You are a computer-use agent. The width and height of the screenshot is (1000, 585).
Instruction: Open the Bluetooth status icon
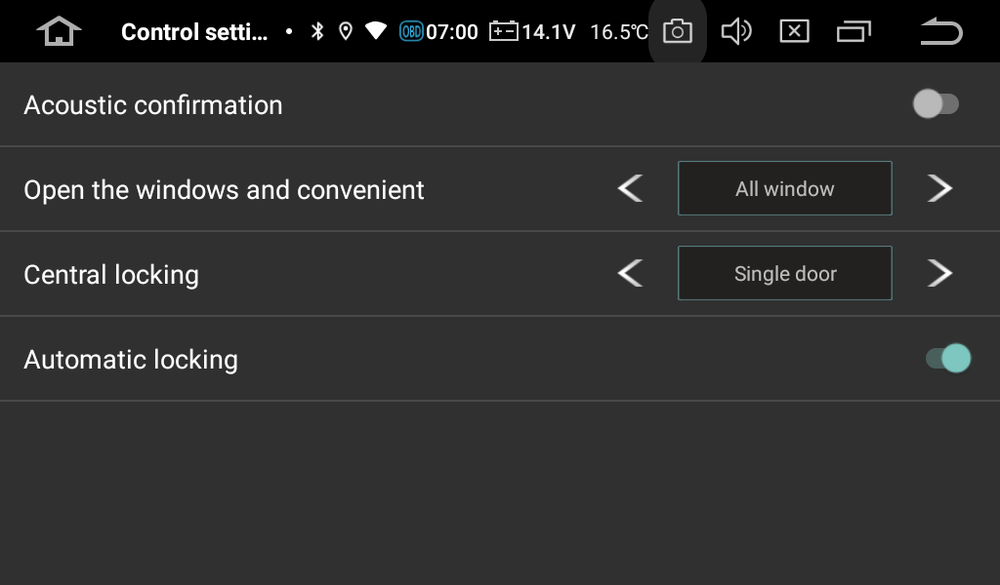(x=316, y=31)
